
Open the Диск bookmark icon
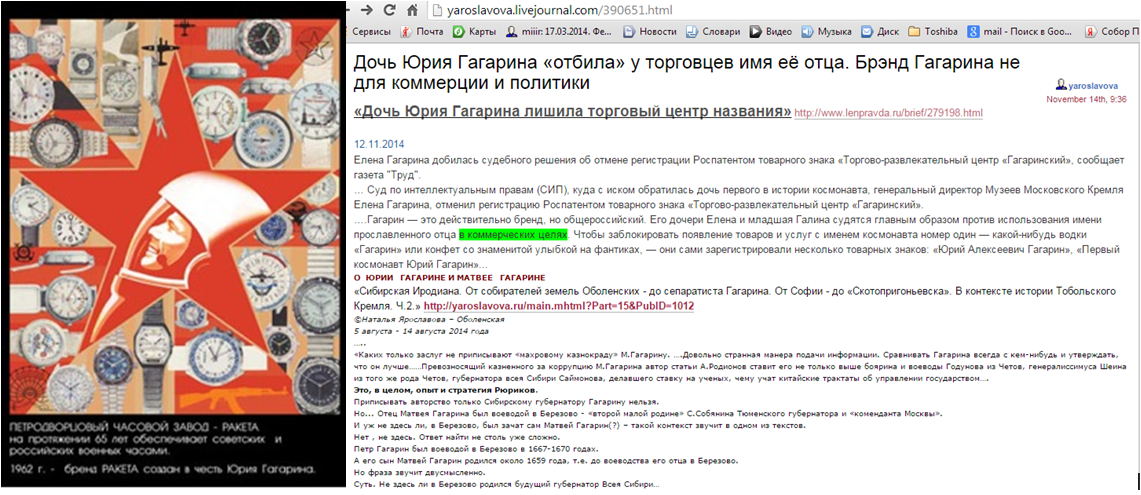coord(867,32)
